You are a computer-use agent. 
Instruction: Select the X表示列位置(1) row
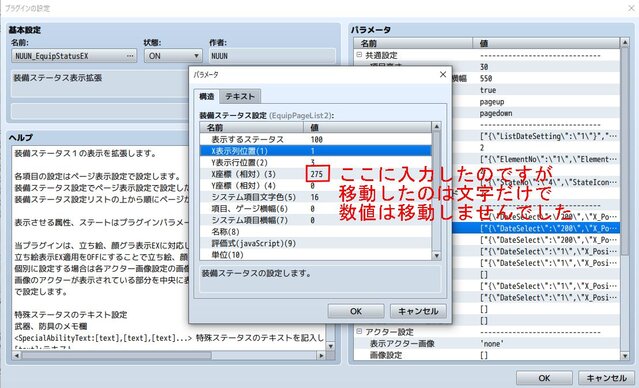click(315, 151)
